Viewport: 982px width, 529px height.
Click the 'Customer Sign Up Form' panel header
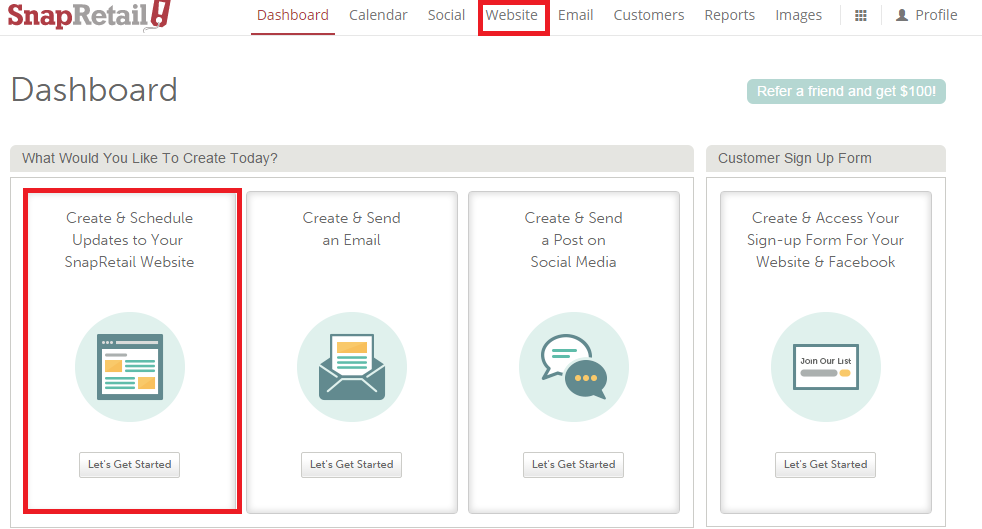[825, 158]
